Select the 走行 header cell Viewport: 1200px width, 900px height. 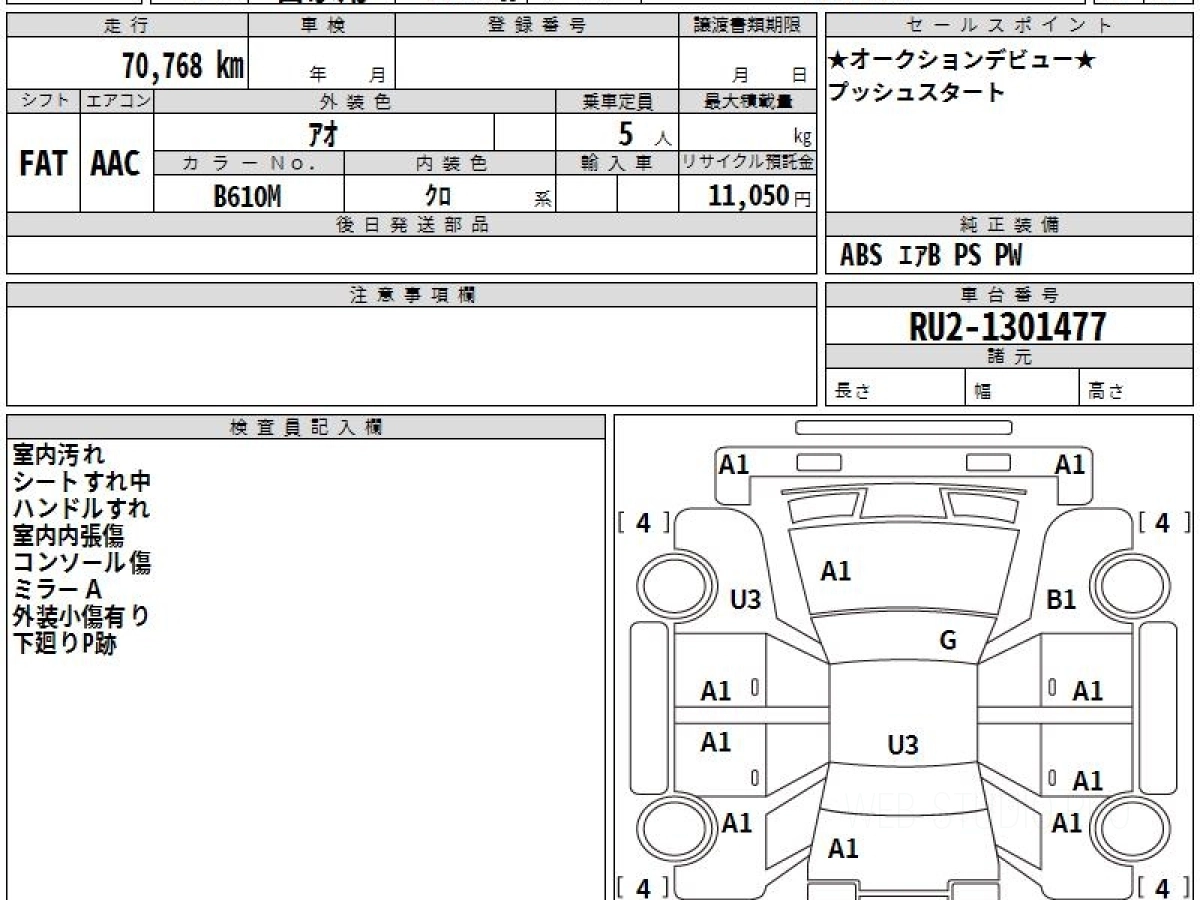tap(127, 26)
